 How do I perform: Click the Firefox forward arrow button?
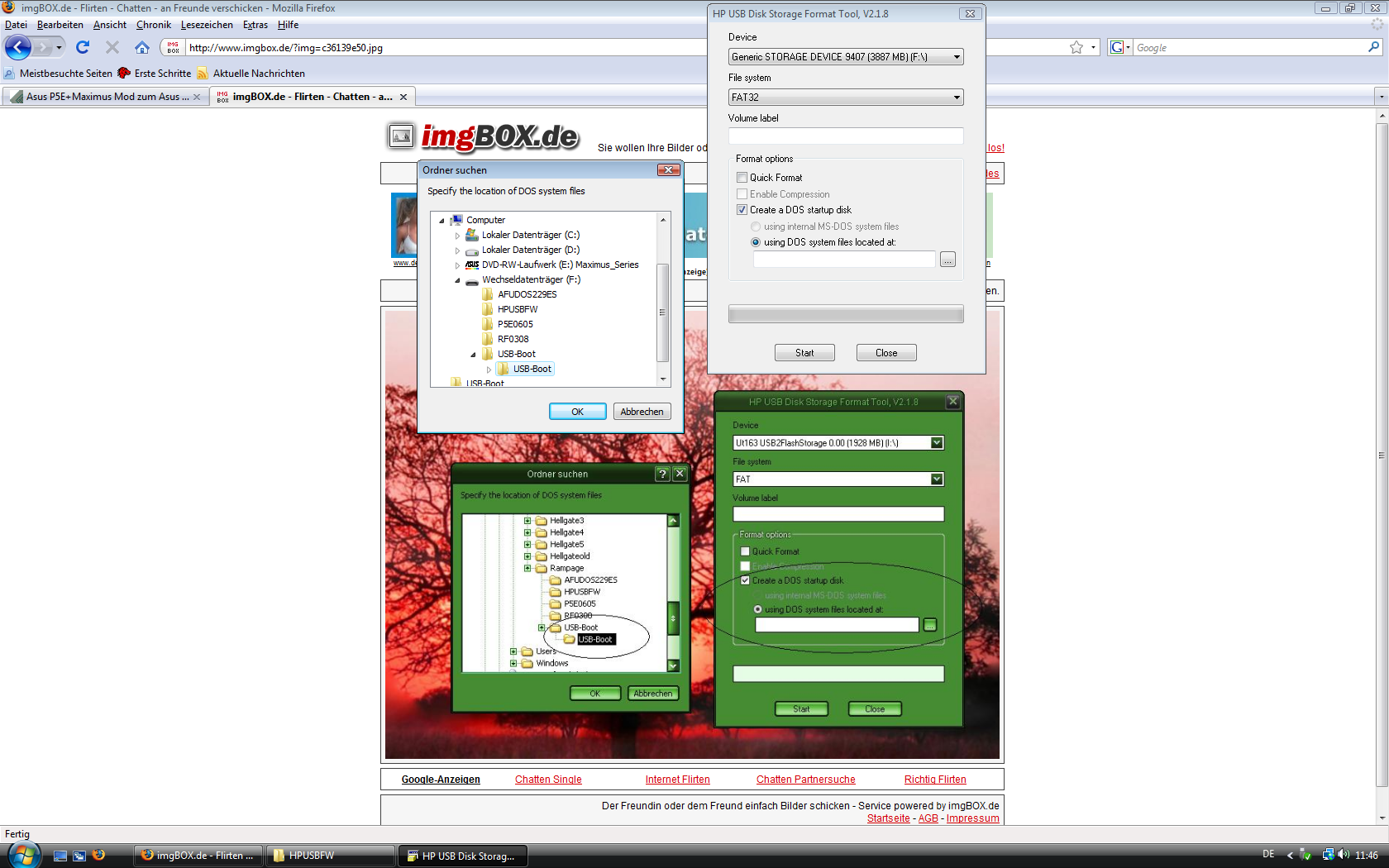tap(43, 47)
